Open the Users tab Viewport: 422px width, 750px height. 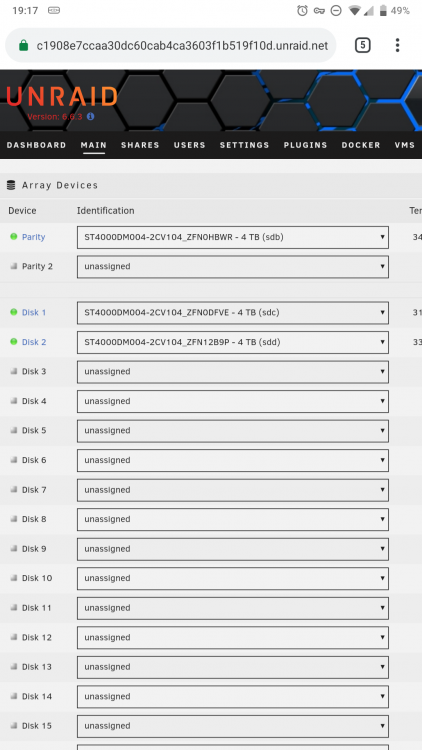click(x=189, y=145)
